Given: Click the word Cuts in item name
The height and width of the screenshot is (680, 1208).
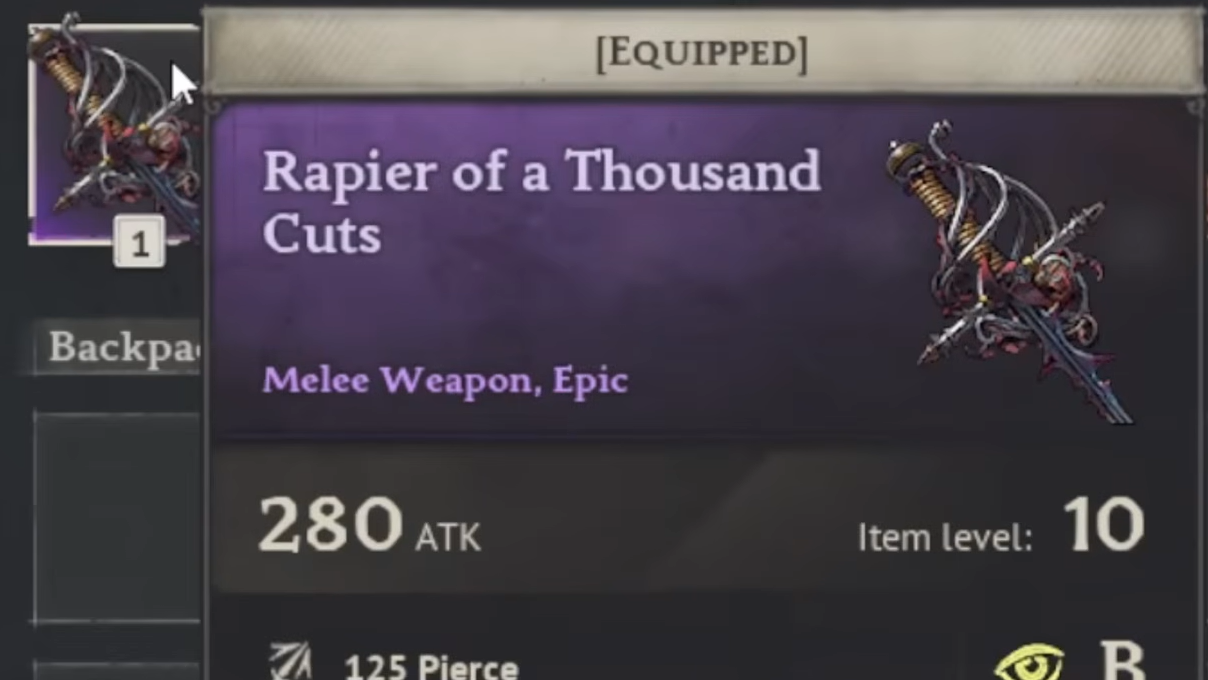Looking at the screenshot, I should [321, 233].
